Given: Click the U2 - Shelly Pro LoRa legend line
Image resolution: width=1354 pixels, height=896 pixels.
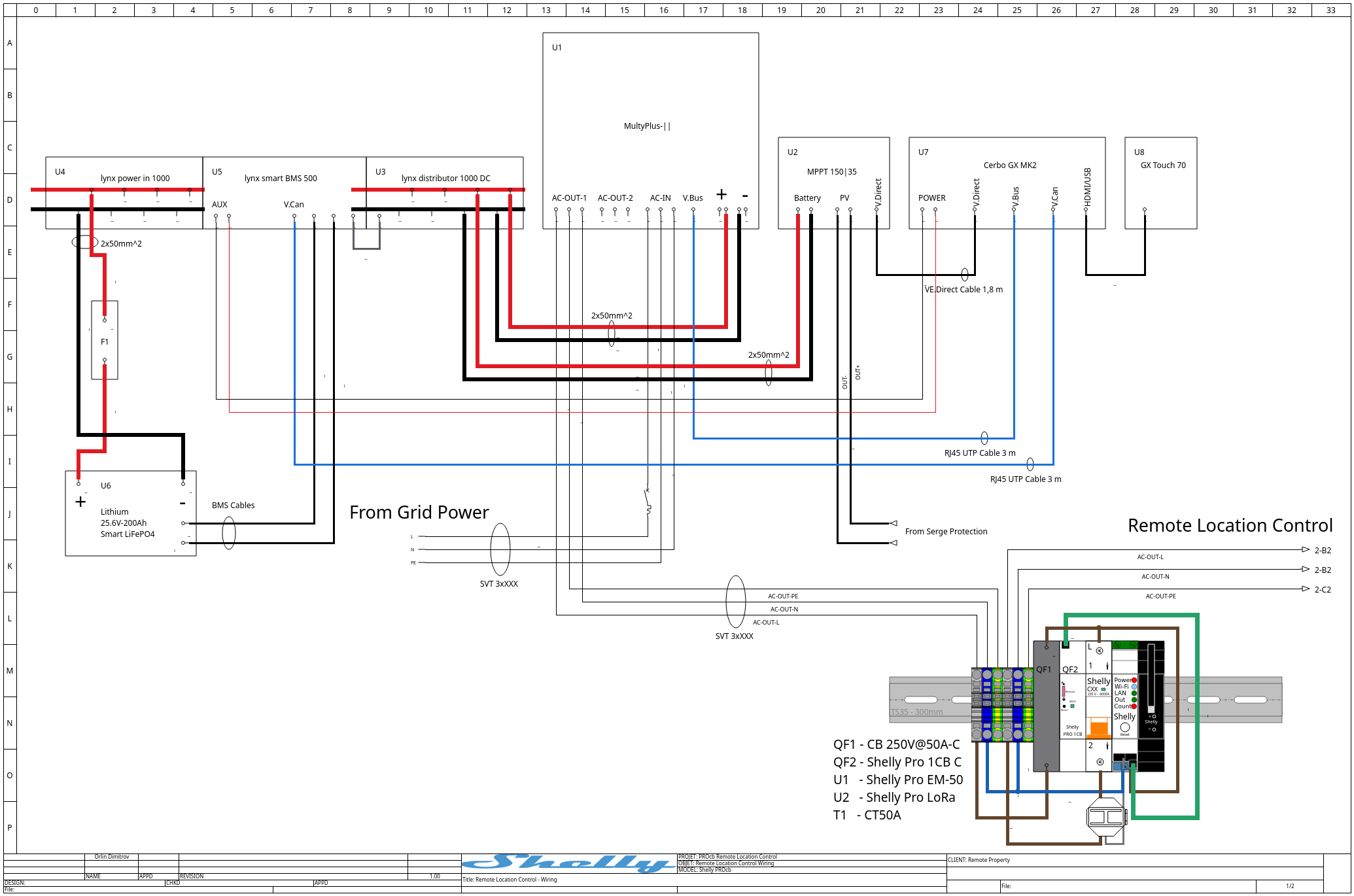Looking at the screenshot, I should click(894, 797).
